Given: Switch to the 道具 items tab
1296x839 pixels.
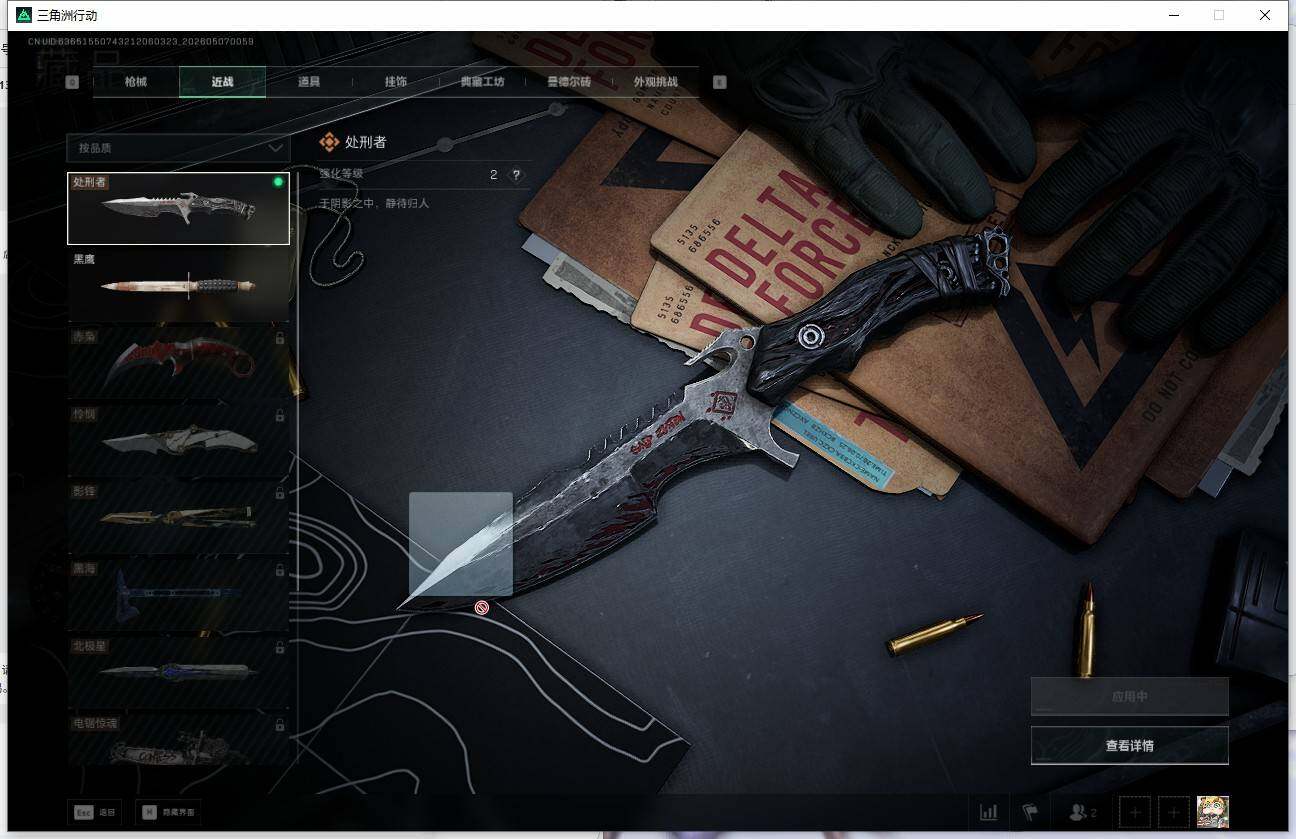Looking at the screenshot, I should [309, 82].
